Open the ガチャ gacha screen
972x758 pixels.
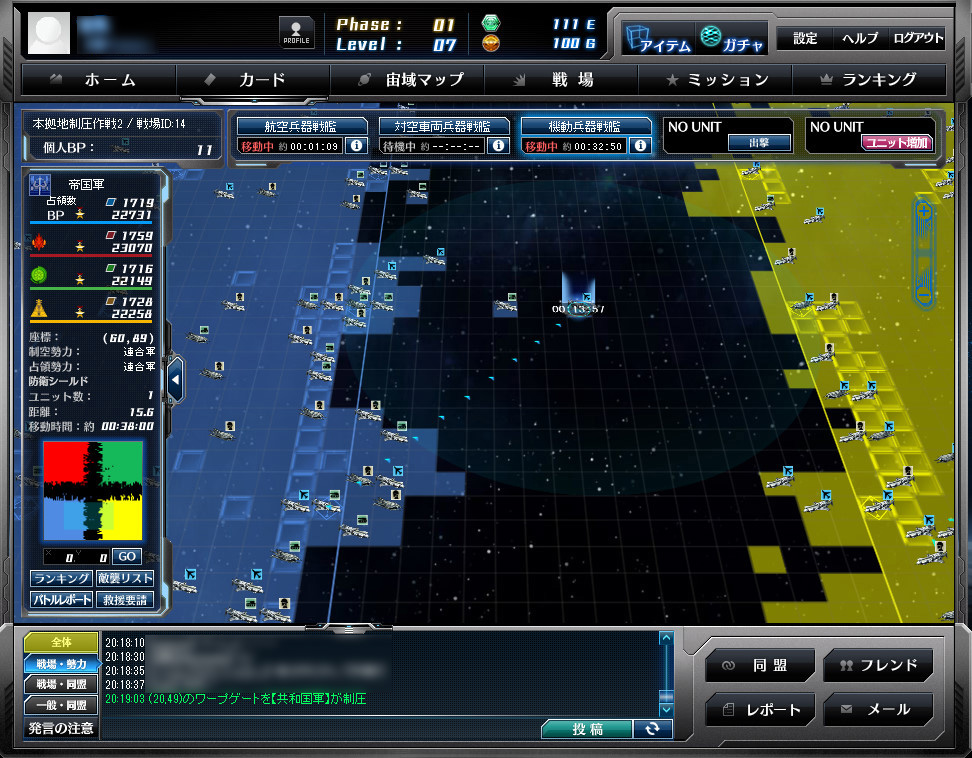click(732, 38)
